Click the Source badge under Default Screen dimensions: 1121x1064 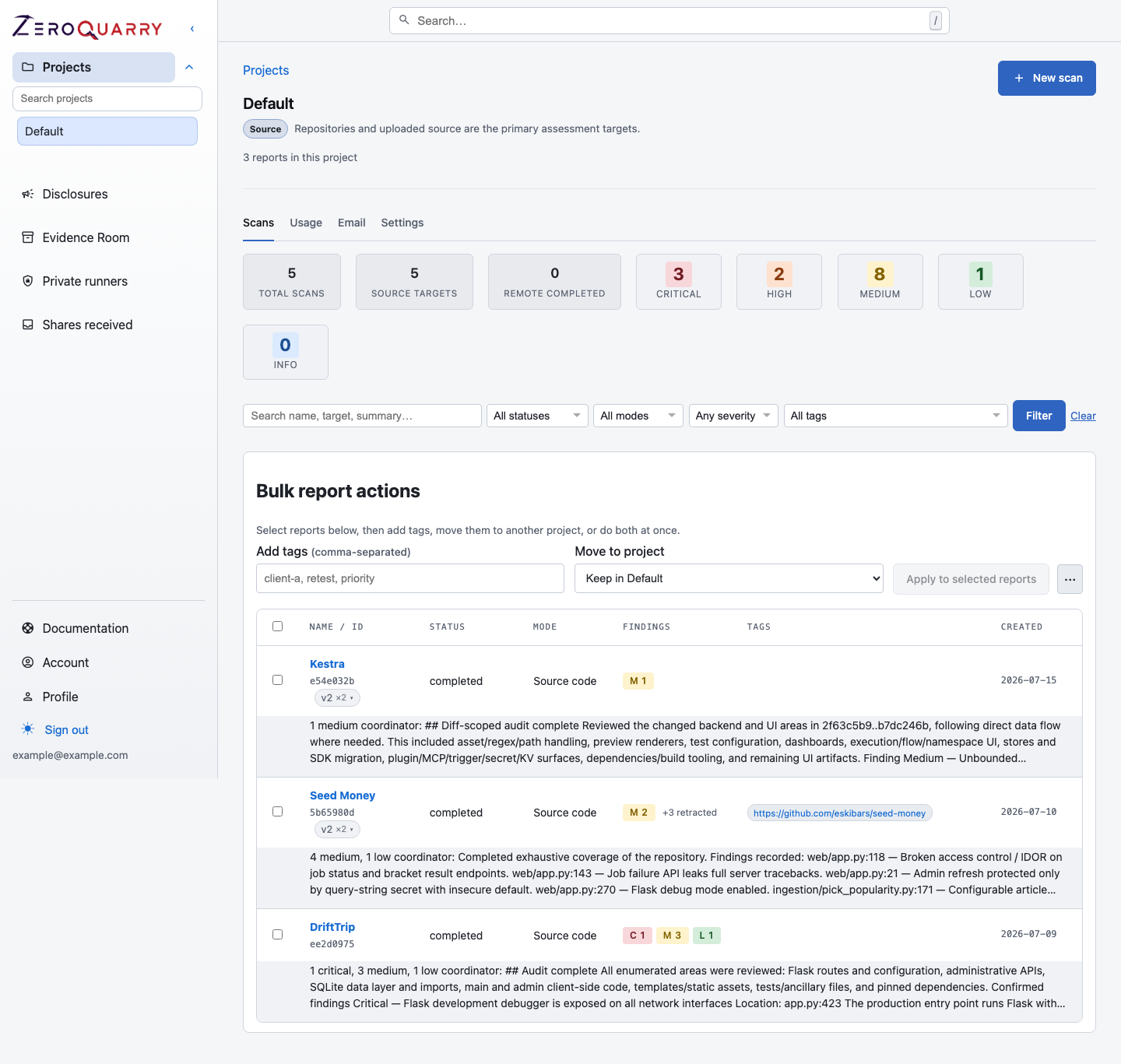(x=265, y=129)
